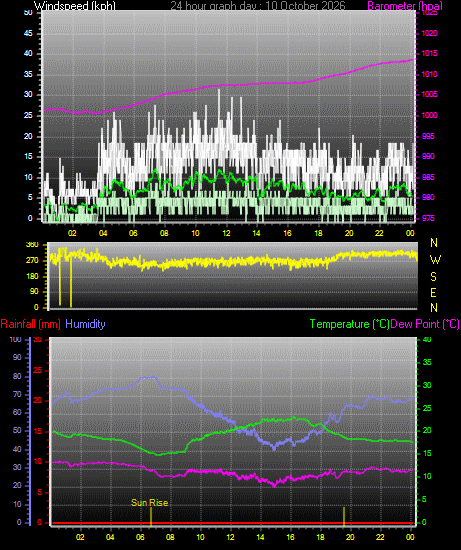Viewport: 461px width, 550px height.
Task: Click the Windspeed (kph) axis title
Action: coord(75,6)
